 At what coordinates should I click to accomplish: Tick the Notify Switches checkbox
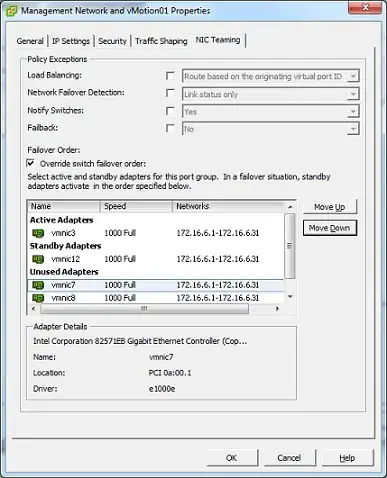(x=170, y=111)
